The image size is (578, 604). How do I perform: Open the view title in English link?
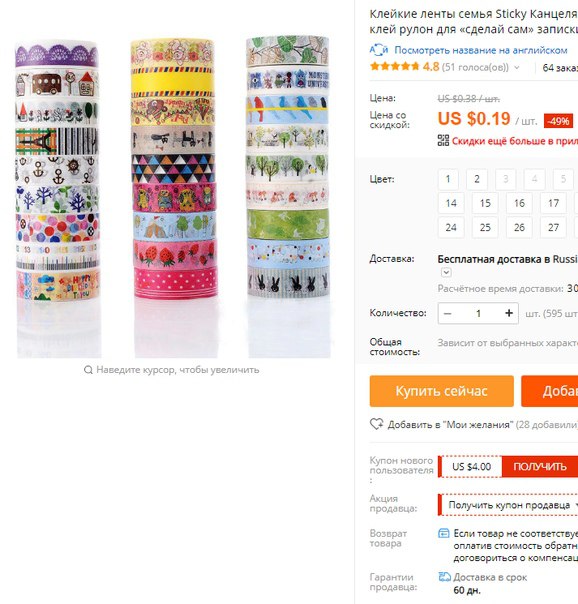(x=481, y=50)
